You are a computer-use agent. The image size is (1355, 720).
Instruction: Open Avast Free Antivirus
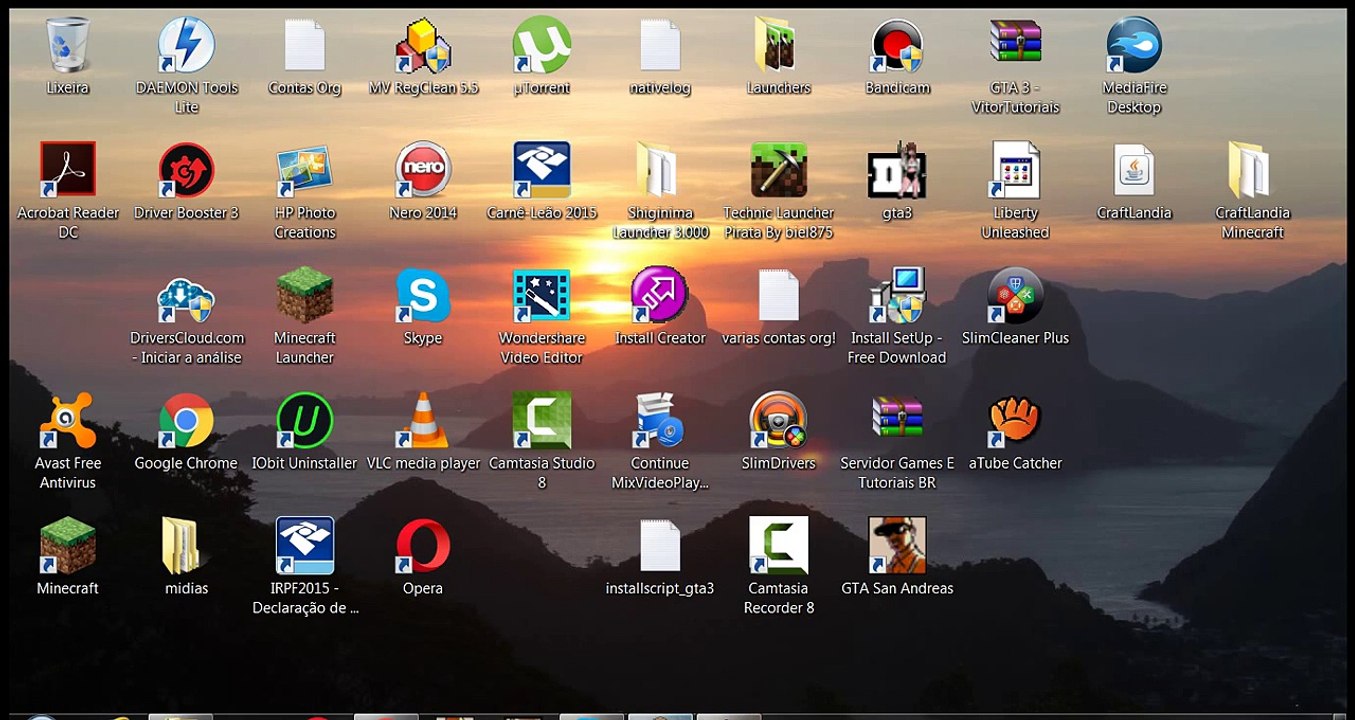point(68,421)
